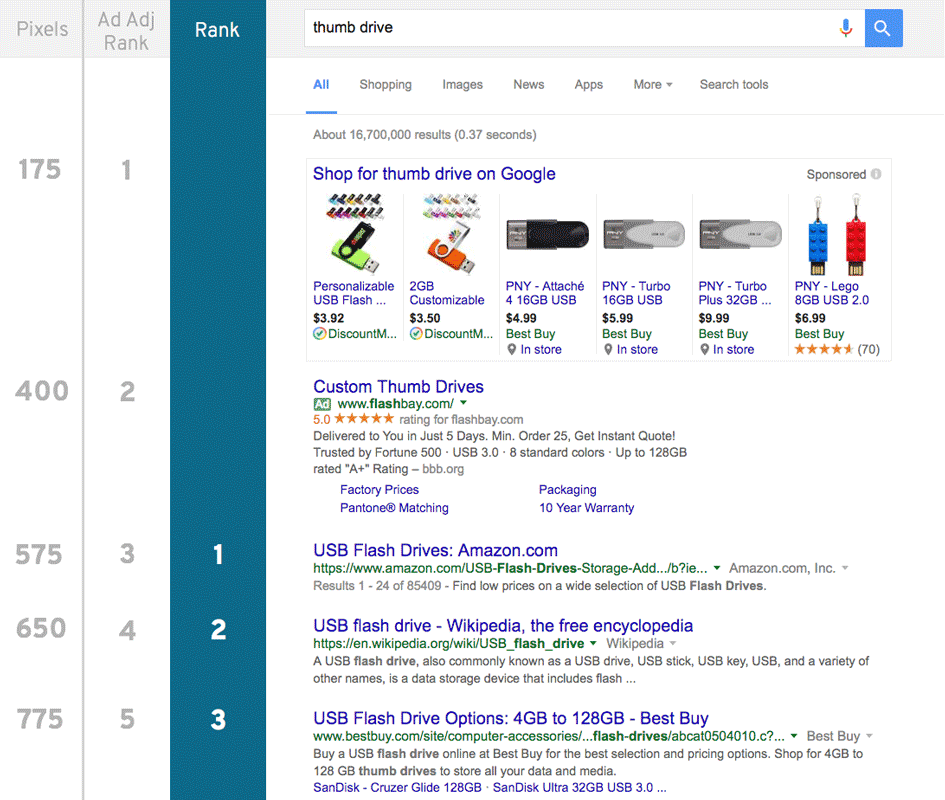Click the PNY Lego brick drives image
Viewport: 945px width, 800px height.
pyautogui.click(x=837, y=235)
